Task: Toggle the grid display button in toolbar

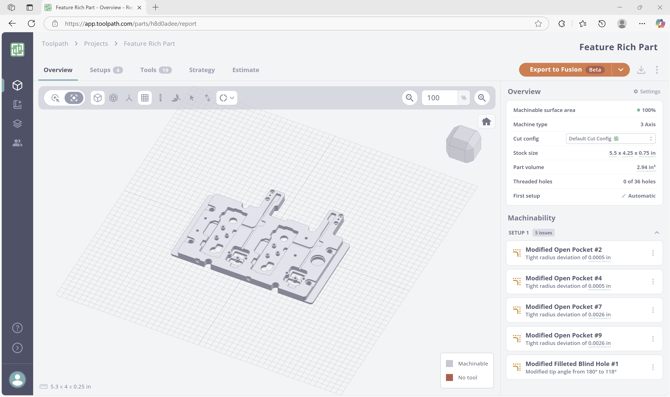Action: tap(145, 98)
